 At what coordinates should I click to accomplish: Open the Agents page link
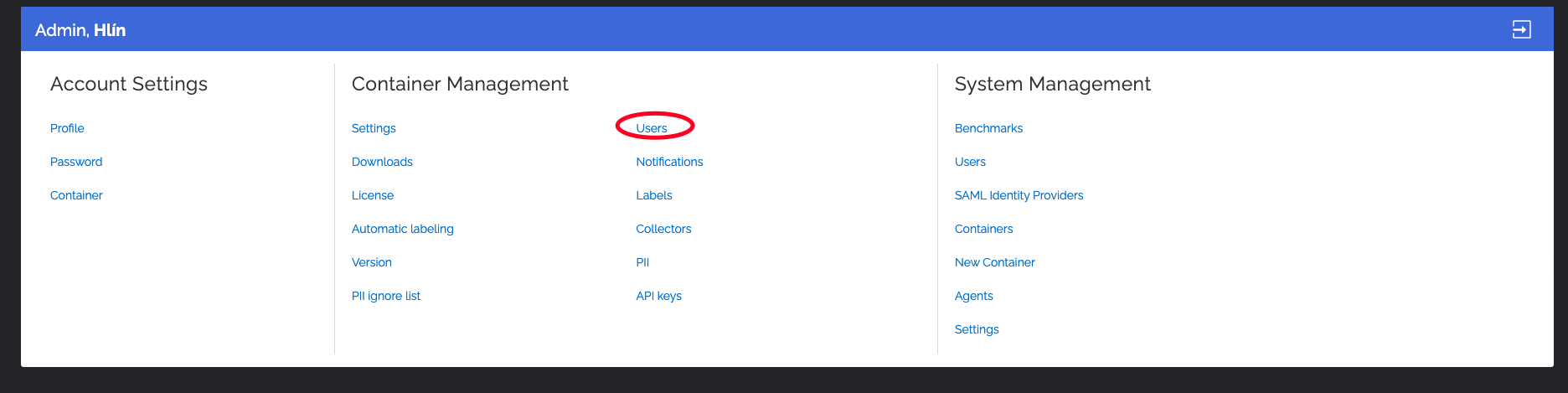click(973, 296)
